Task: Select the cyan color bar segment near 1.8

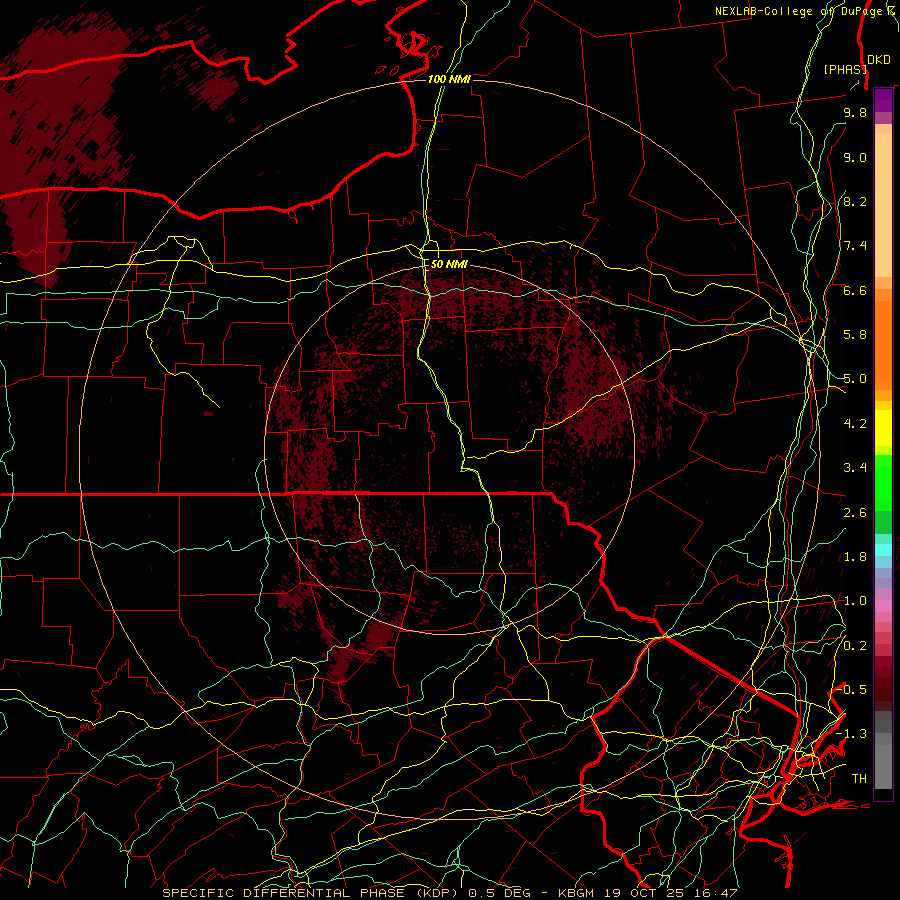Action: [x=883, y=550]
